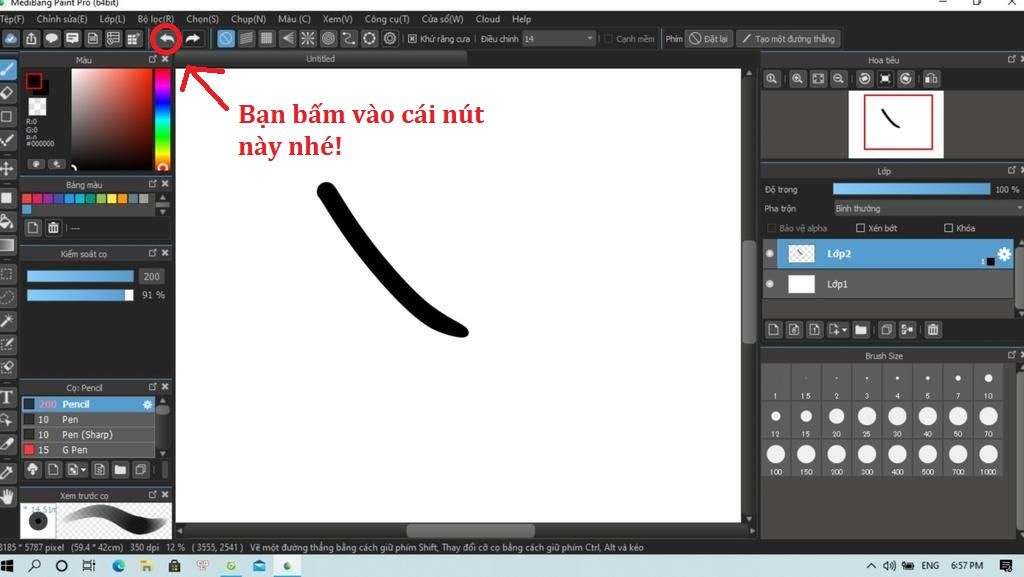This screenshot has height=577, width=1024.
Task: Select the G Pen brush
Action: pyautogui.click(x=88, y=450)
